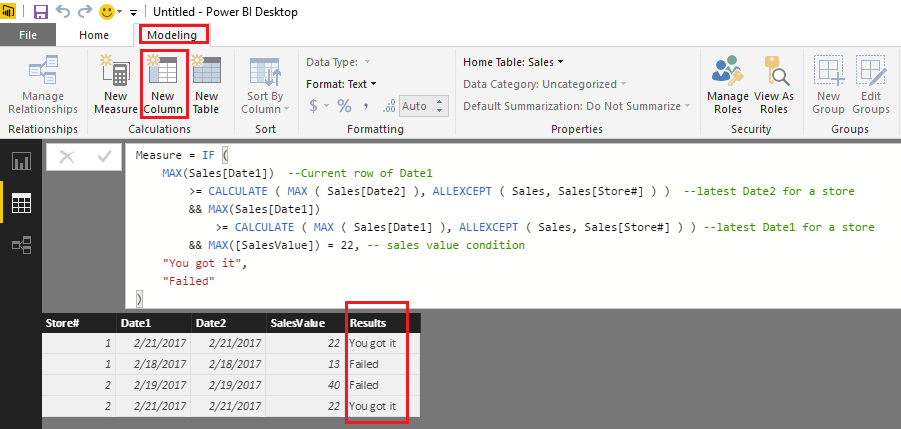Click the SalesValue cell showing 40
901x429 pixels.
pos(306,385)
